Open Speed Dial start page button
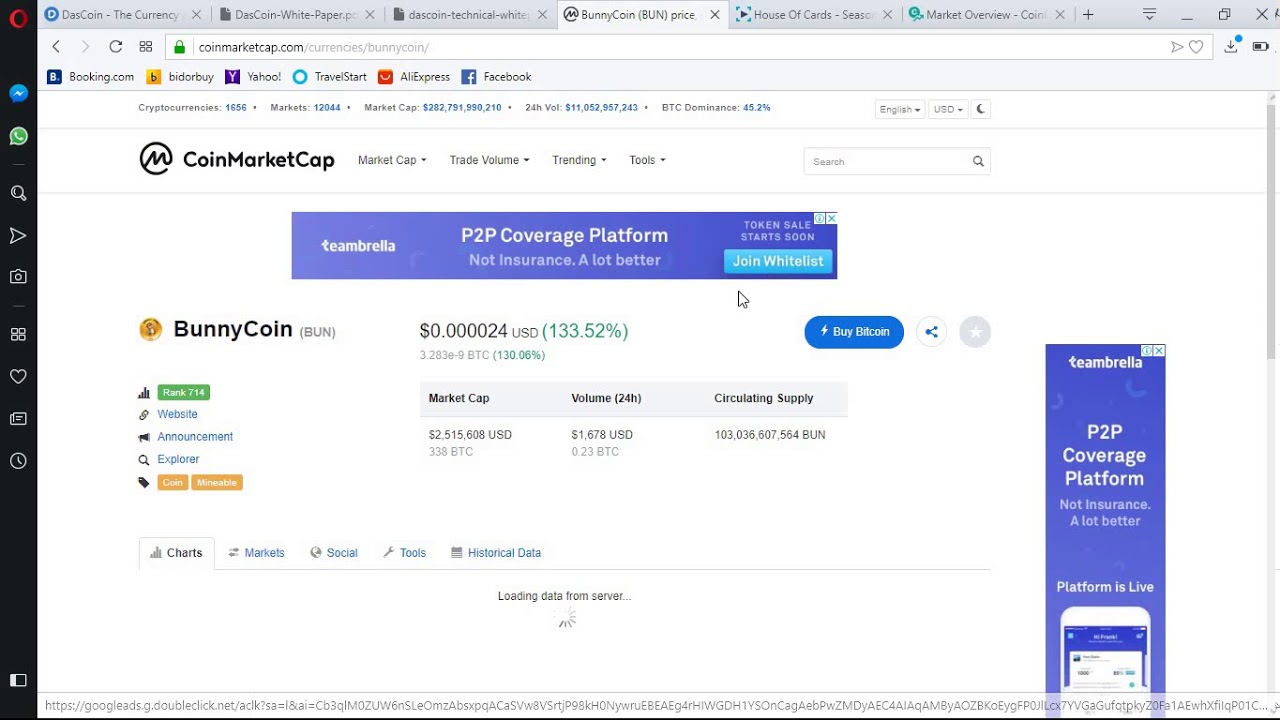 click(146, 47)
